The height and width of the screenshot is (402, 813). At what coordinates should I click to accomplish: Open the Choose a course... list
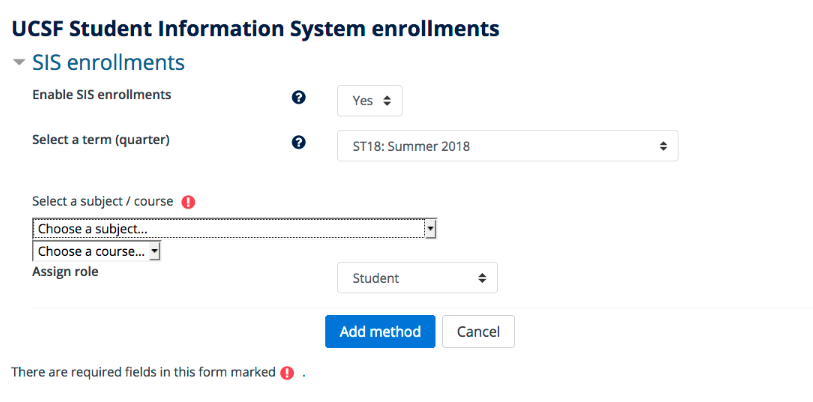96,252
